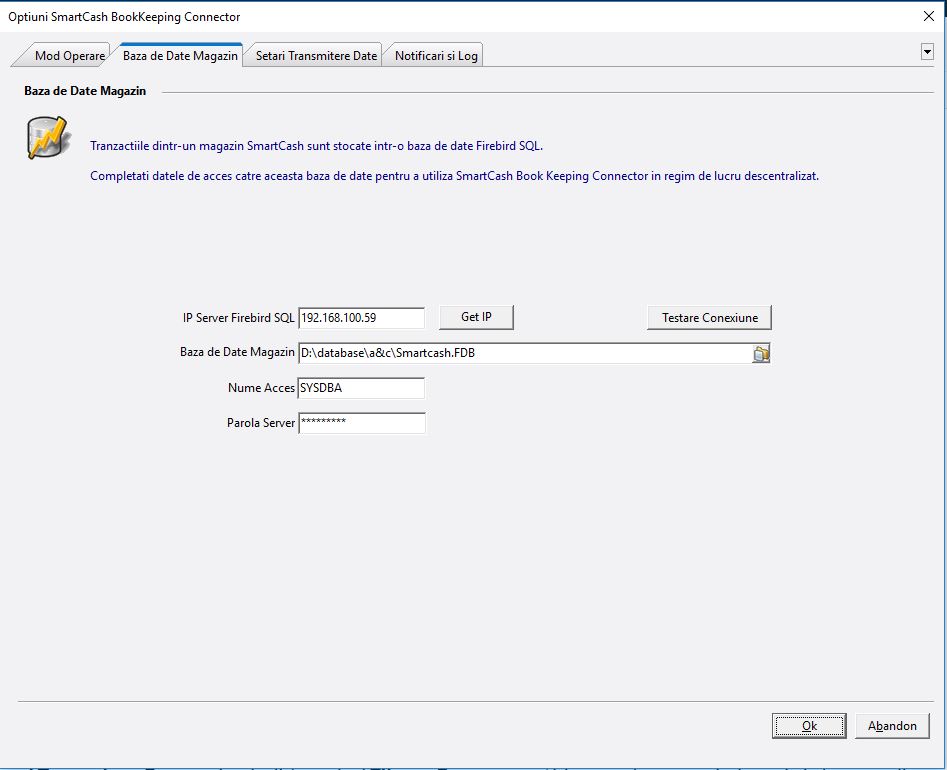Go to the Notificari si Log tab
Screen dimensions: 947x770
436,56
